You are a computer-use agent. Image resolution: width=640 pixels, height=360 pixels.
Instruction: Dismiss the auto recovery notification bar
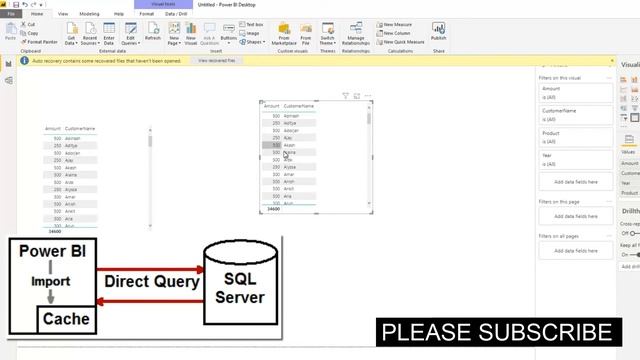(612, 61)
